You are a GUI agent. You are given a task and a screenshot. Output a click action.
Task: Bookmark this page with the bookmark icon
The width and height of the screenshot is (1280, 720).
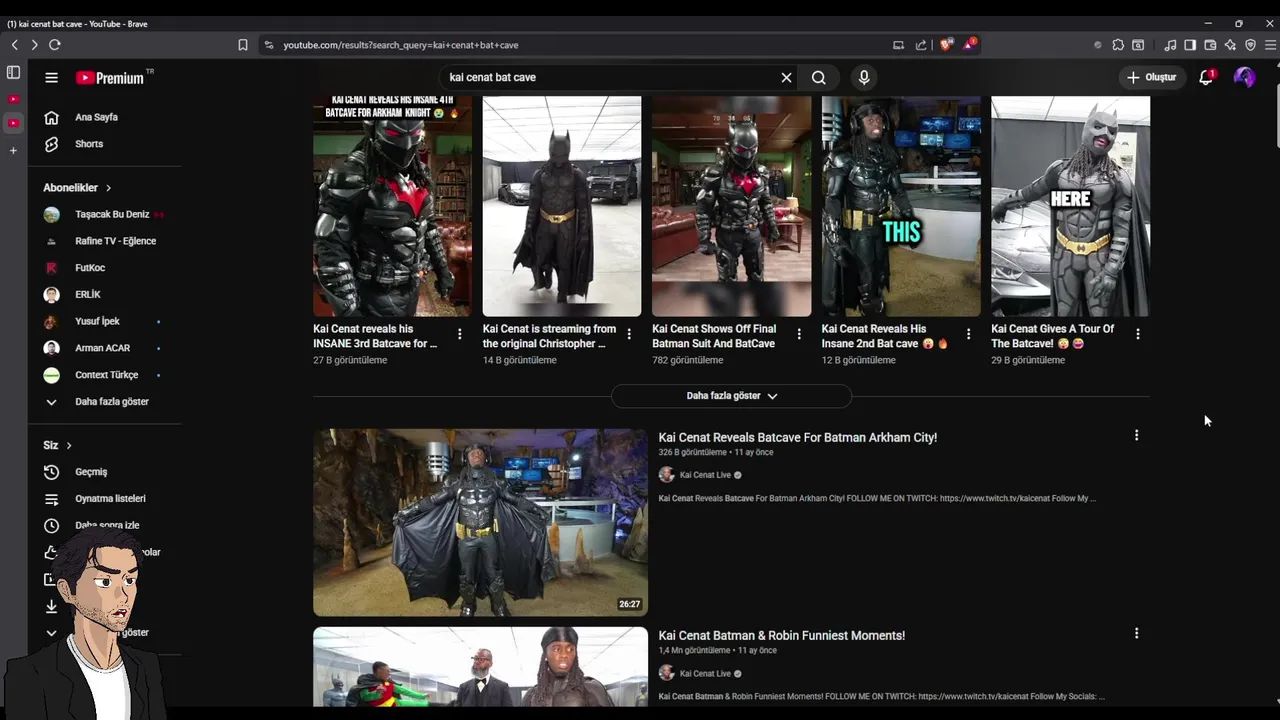pos(243,45)
